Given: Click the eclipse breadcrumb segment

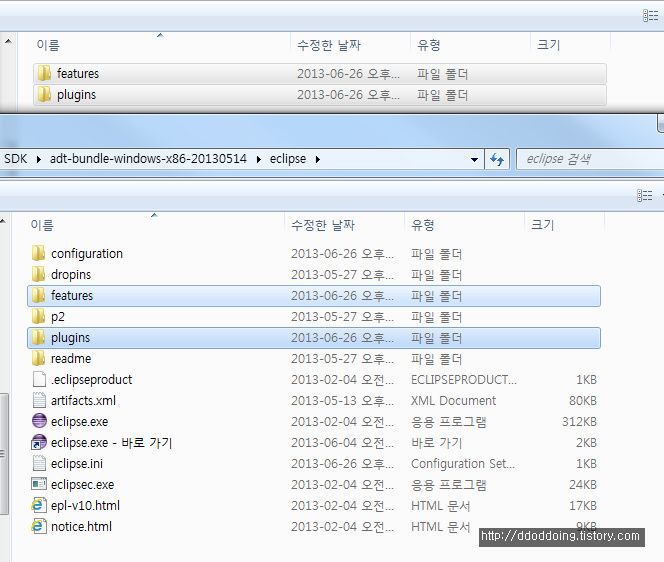Looking at the screenshot, I should [x=288, y=159].
